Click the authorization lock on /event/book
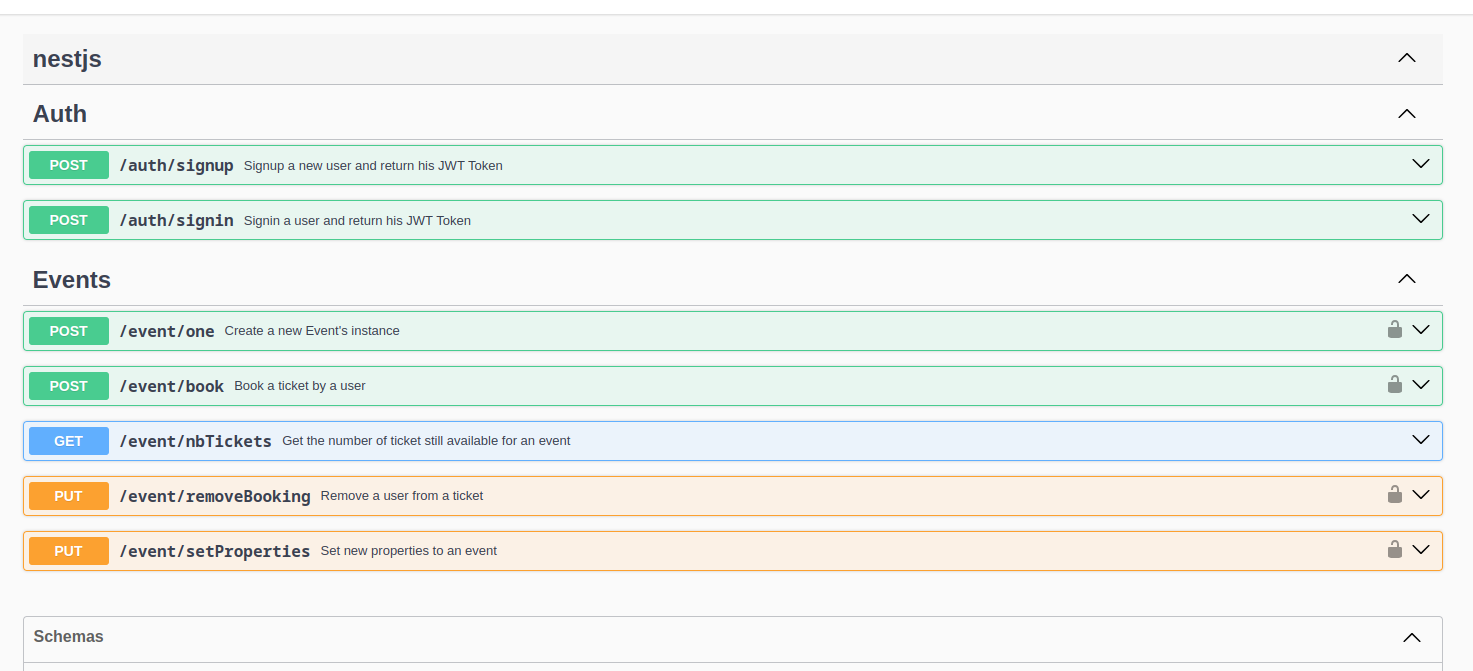The image size is (1473, 671). [x=1394, y=384]
